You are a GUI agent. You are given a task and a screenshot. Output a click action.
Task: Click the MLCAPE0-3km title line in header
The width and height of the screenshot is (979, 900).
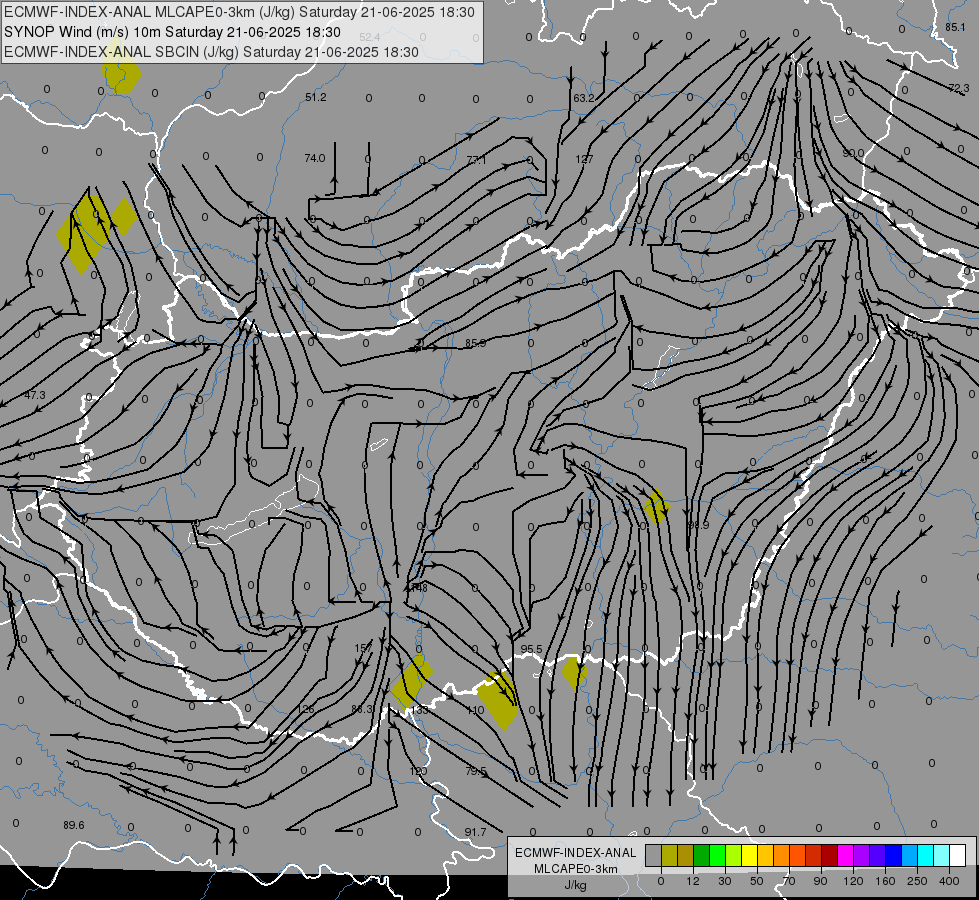pyautogui.click(x=239, y=12)
